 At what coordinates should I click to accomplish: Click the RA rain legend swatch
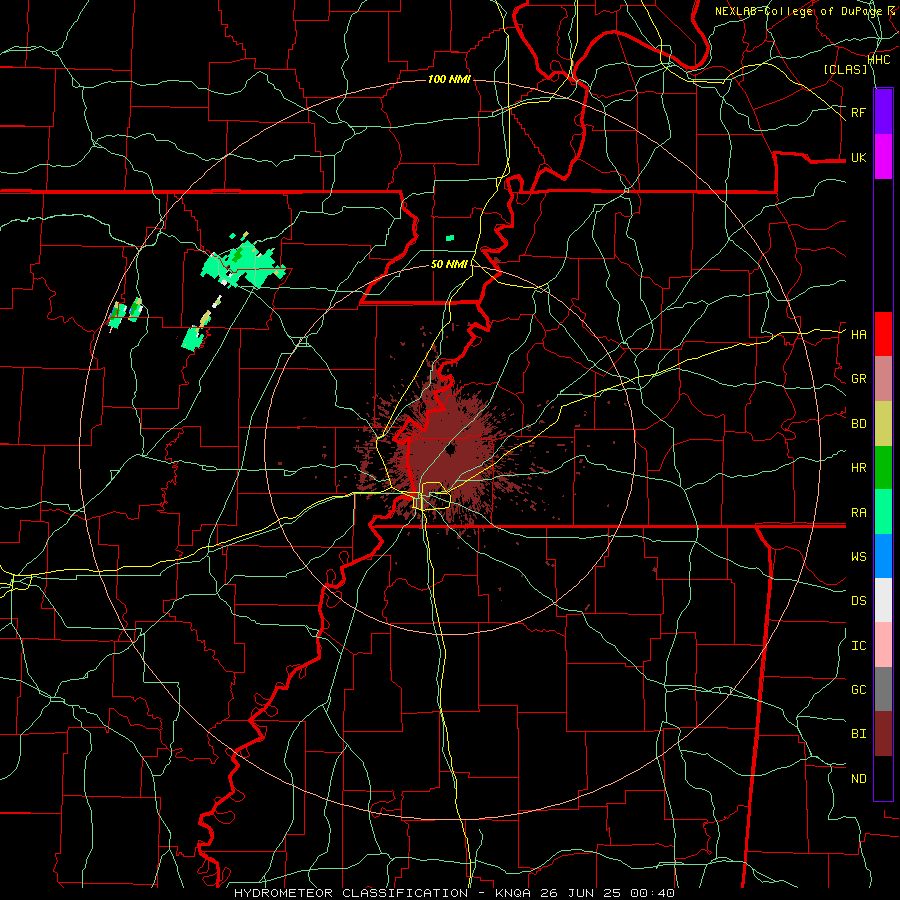pyautogui.click(x=883, y=512)
